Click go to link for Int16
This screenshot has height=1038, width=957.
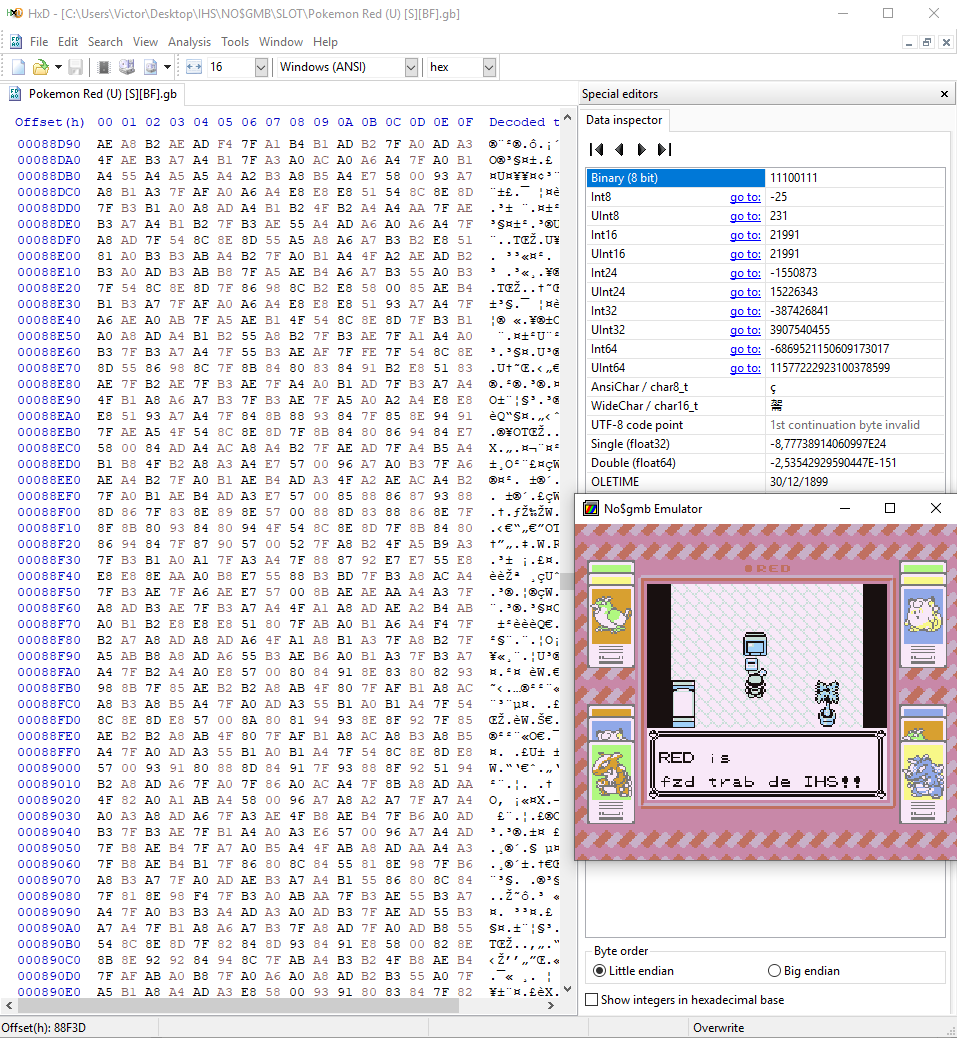pyautogui.click(x=745, y=235)
